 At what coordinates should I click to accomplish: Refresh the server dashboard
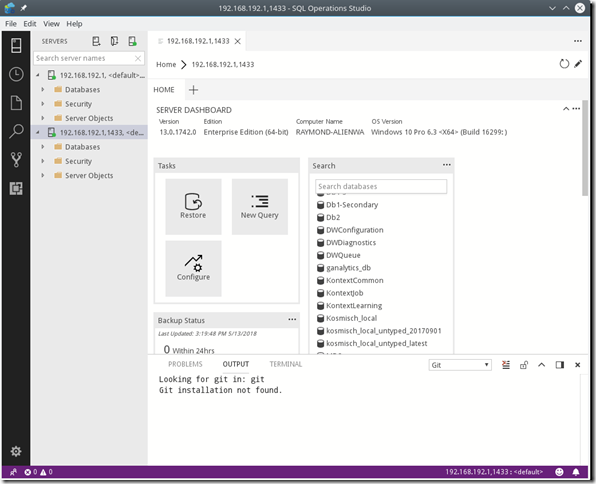(564, 64)
